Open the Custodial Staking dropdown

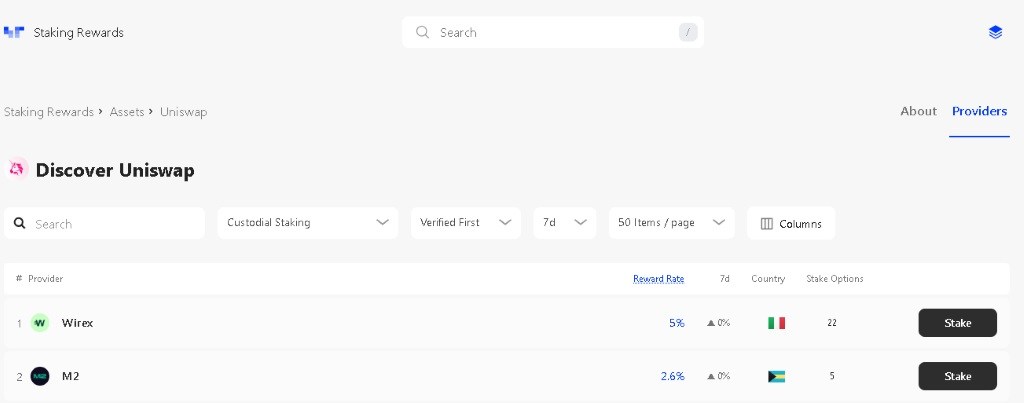308,223
